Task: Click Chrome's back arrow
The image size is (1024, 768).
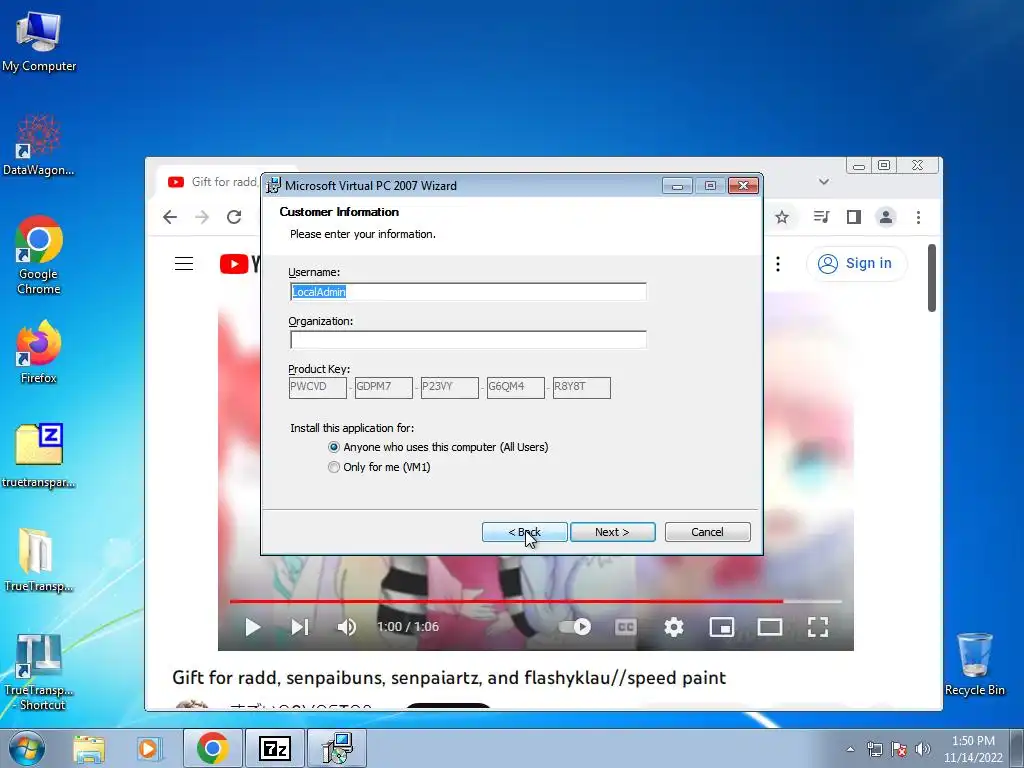Action: click(x=170, y=217)
